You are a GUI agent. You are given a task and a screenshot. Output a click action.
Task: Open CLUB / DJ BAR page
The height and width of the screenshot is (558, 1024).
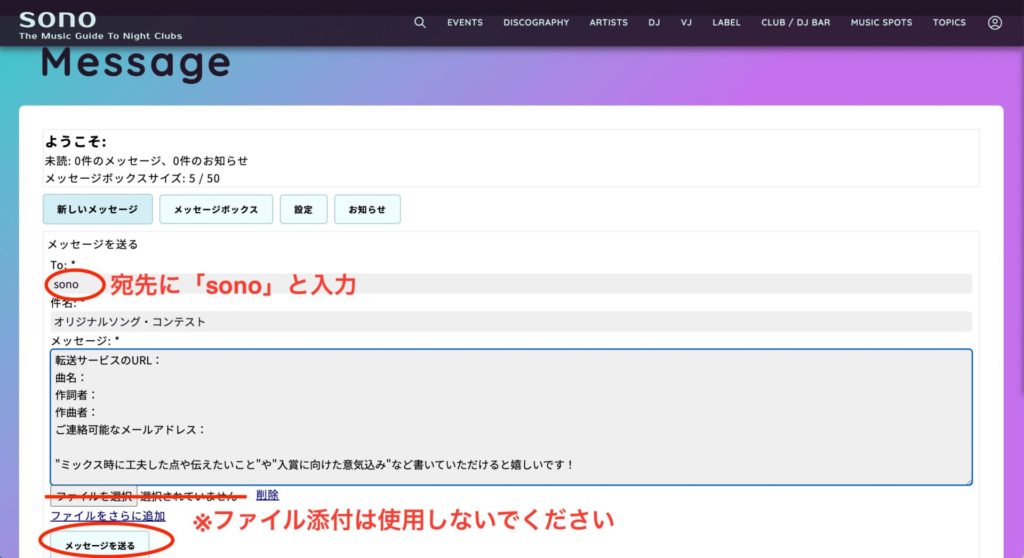click(795, 22)
